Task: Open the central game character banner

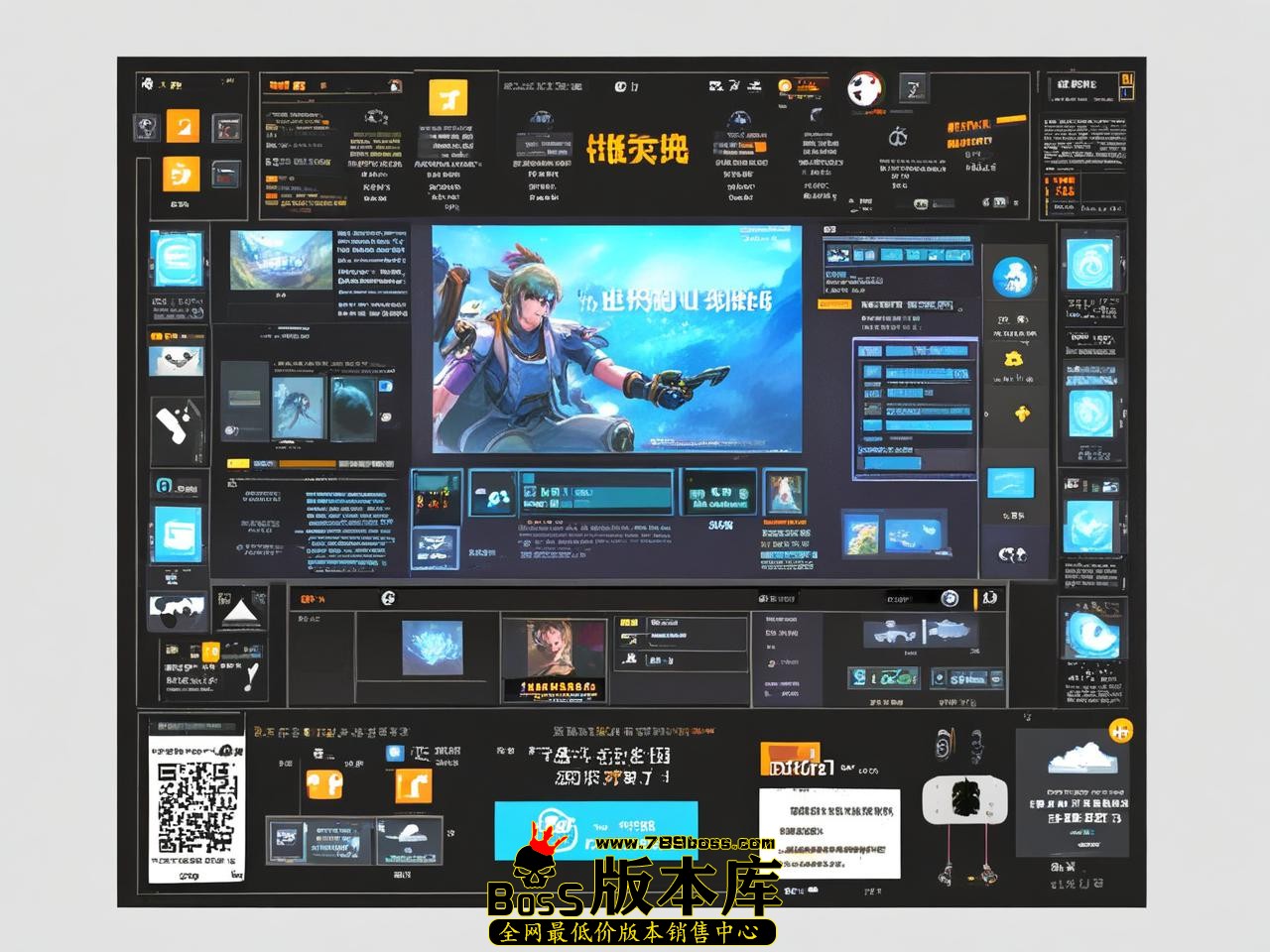Action: 616,339
